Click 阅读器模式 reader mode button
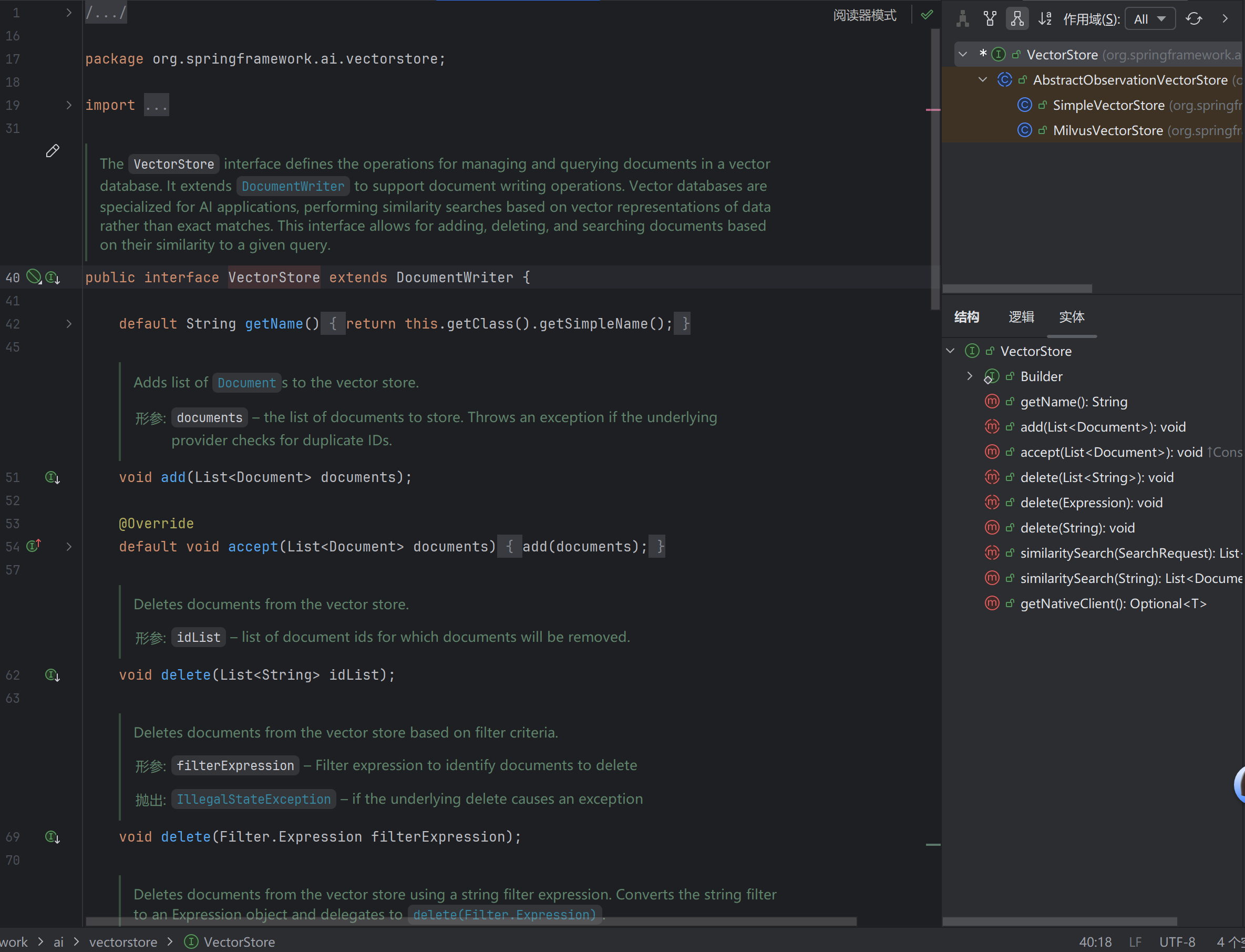Image resolution: width=1245 pixels, height=952 pixels. pyautogui.click(x=865, y=15)
